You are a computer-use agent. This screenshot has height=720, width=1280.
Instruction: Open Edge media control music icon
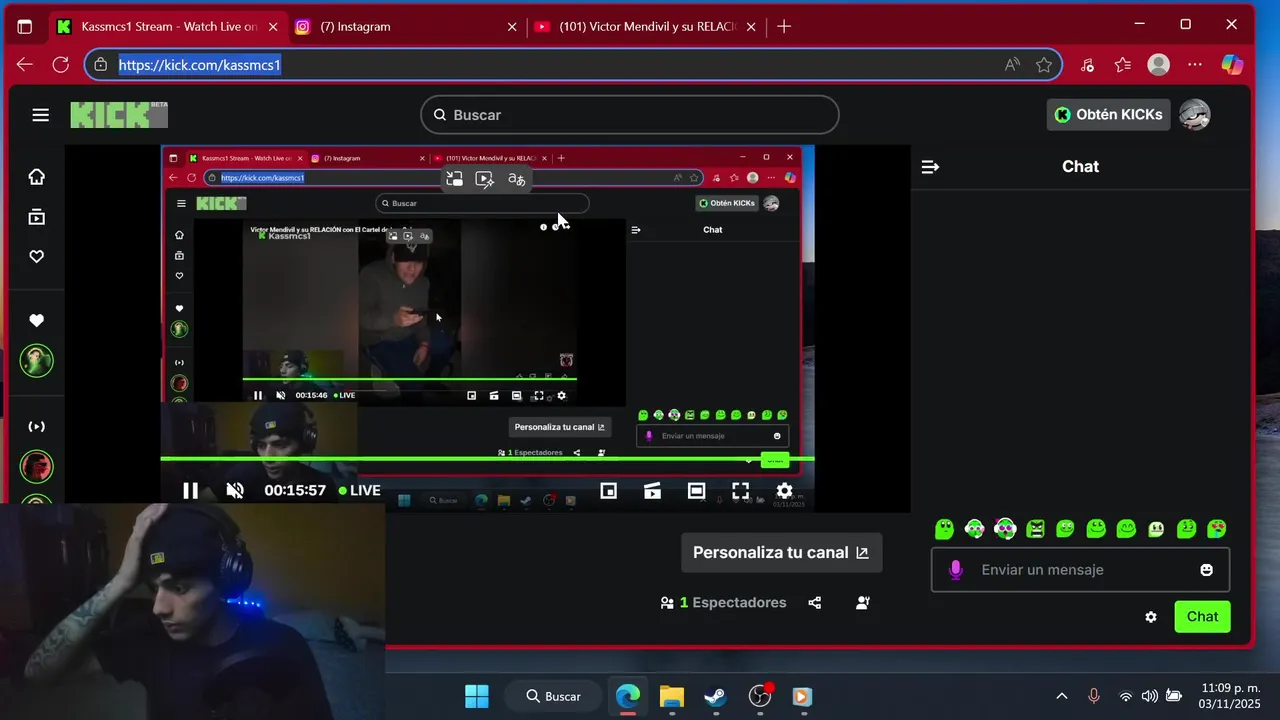pos(1088,65)
